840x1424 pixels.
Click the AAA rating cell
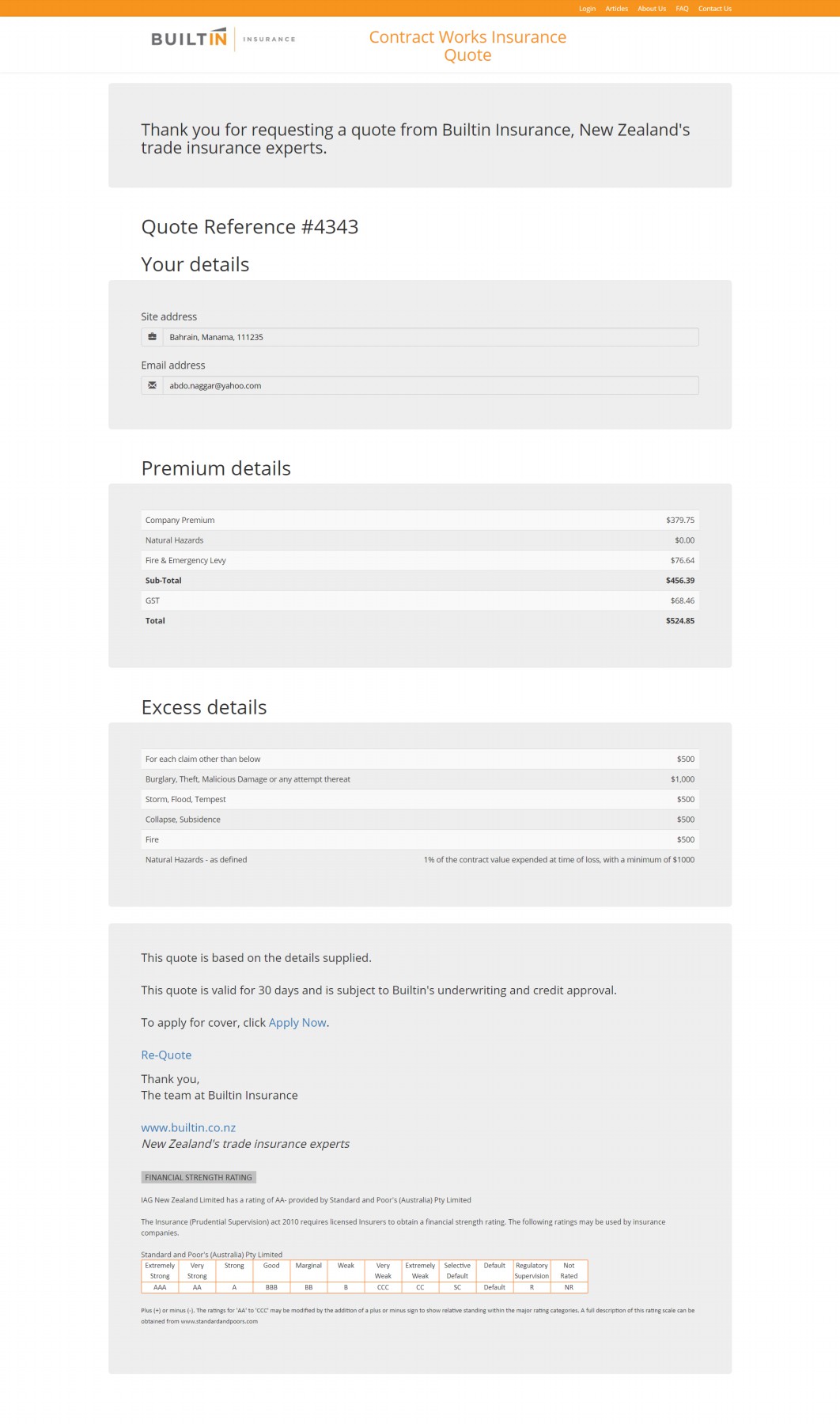tap(160, 1287)
